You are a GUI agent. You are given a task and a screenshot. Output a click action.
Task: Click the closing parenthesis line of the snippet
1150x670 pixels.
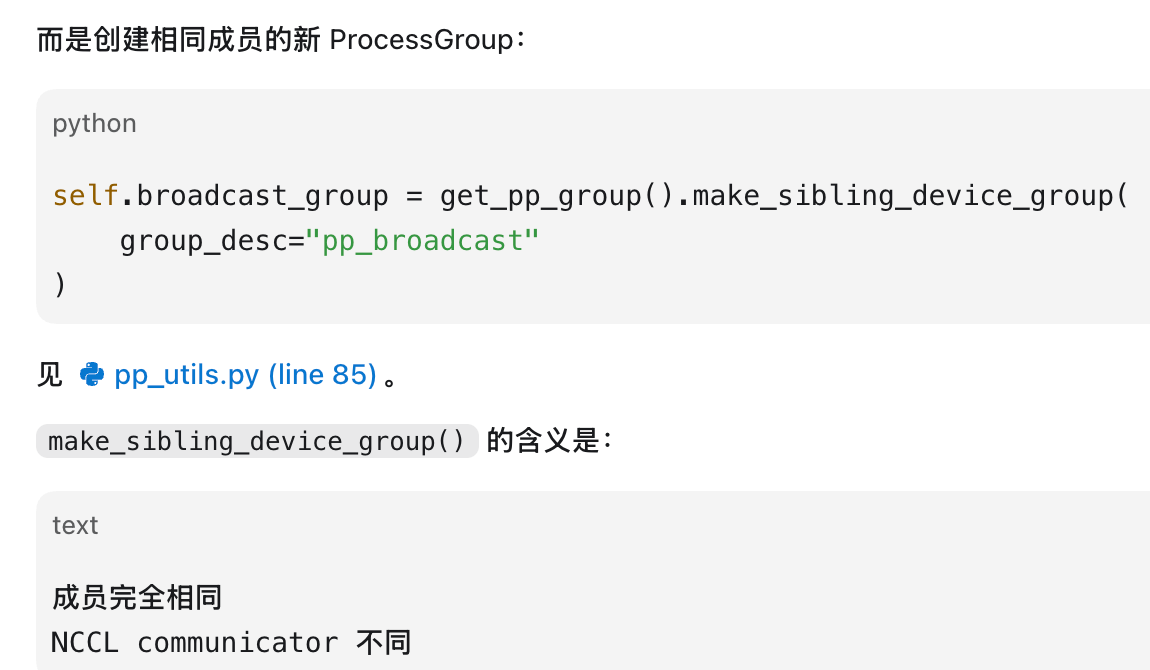[x=60, y=284]
